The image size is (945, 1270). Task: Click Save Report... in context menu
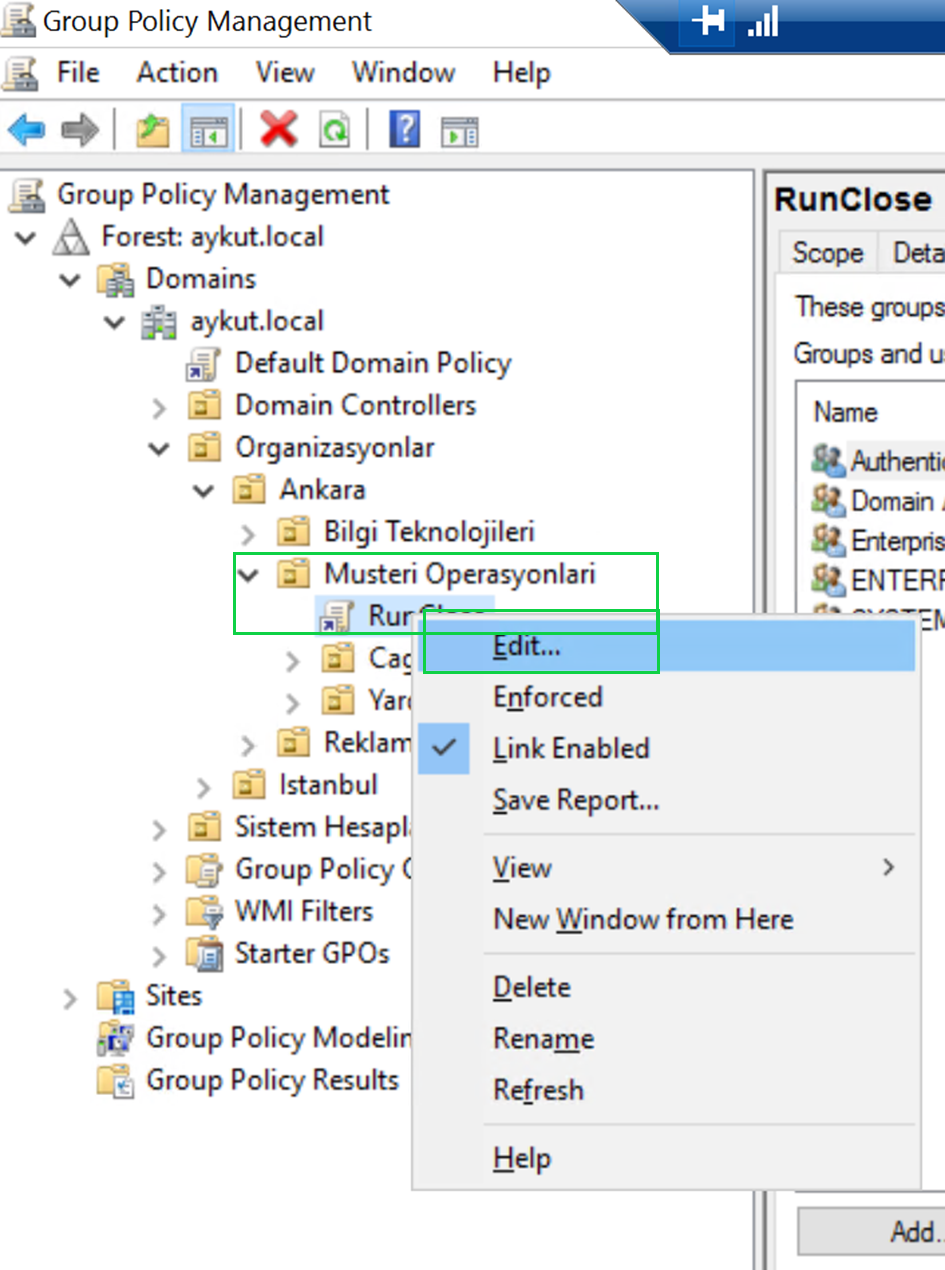tap(576, 800)
